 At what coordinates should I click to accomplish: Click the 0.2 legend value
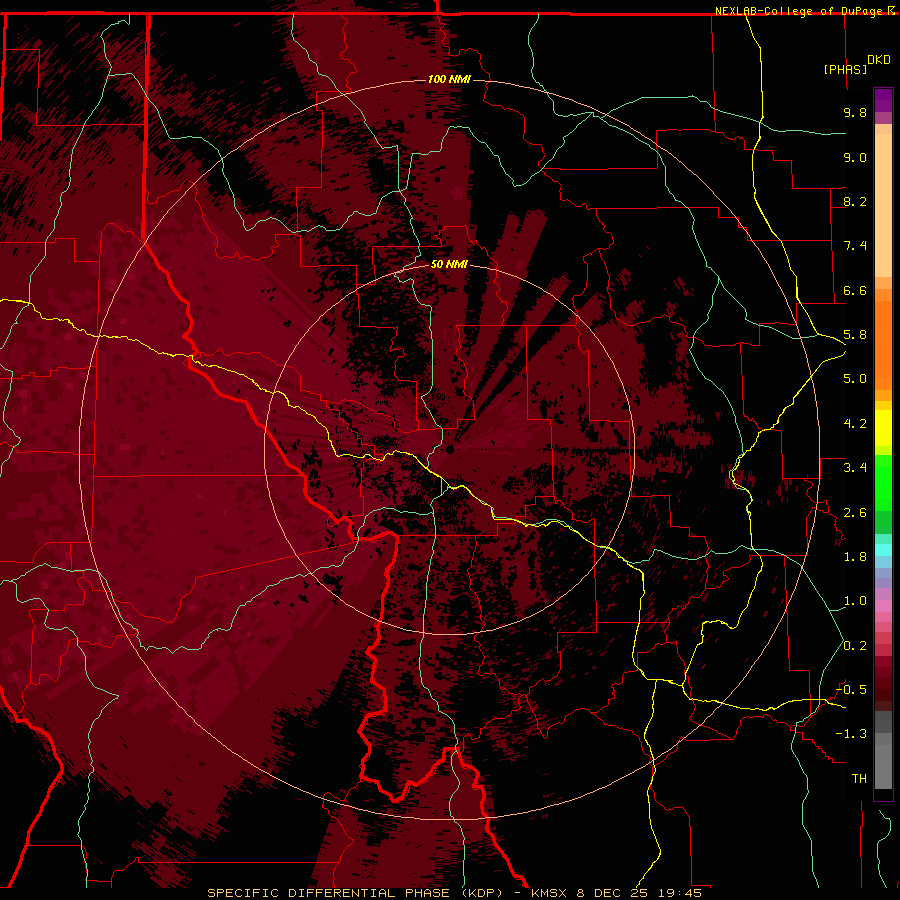[855, 646]
